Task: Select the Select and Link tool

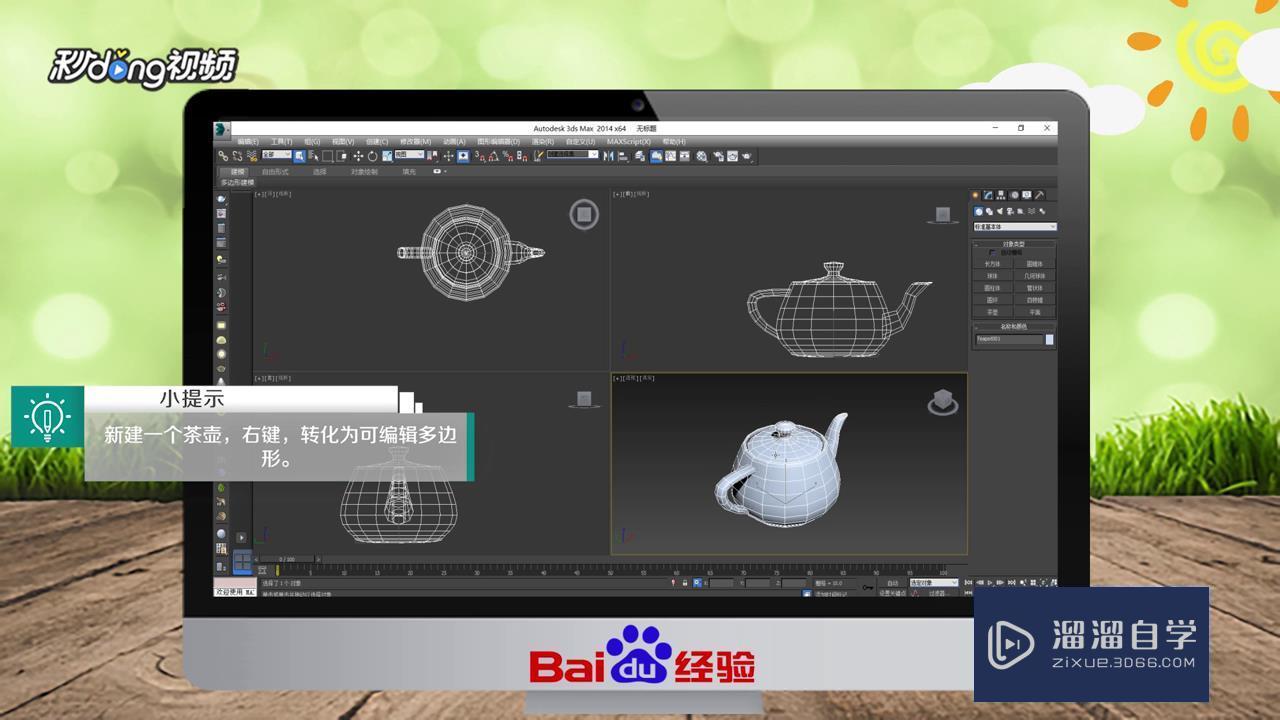Action: (x=222, y=156)
